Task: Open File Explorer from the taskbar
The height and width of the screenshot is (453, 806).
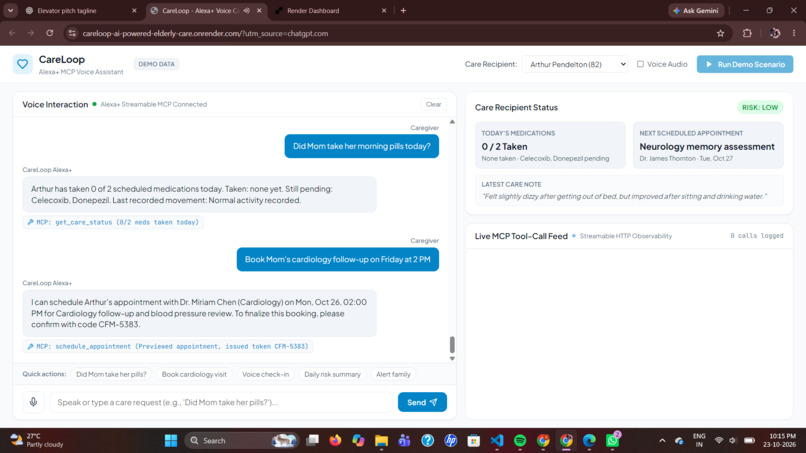Action: pyautogui.click(x=381, y=441)
